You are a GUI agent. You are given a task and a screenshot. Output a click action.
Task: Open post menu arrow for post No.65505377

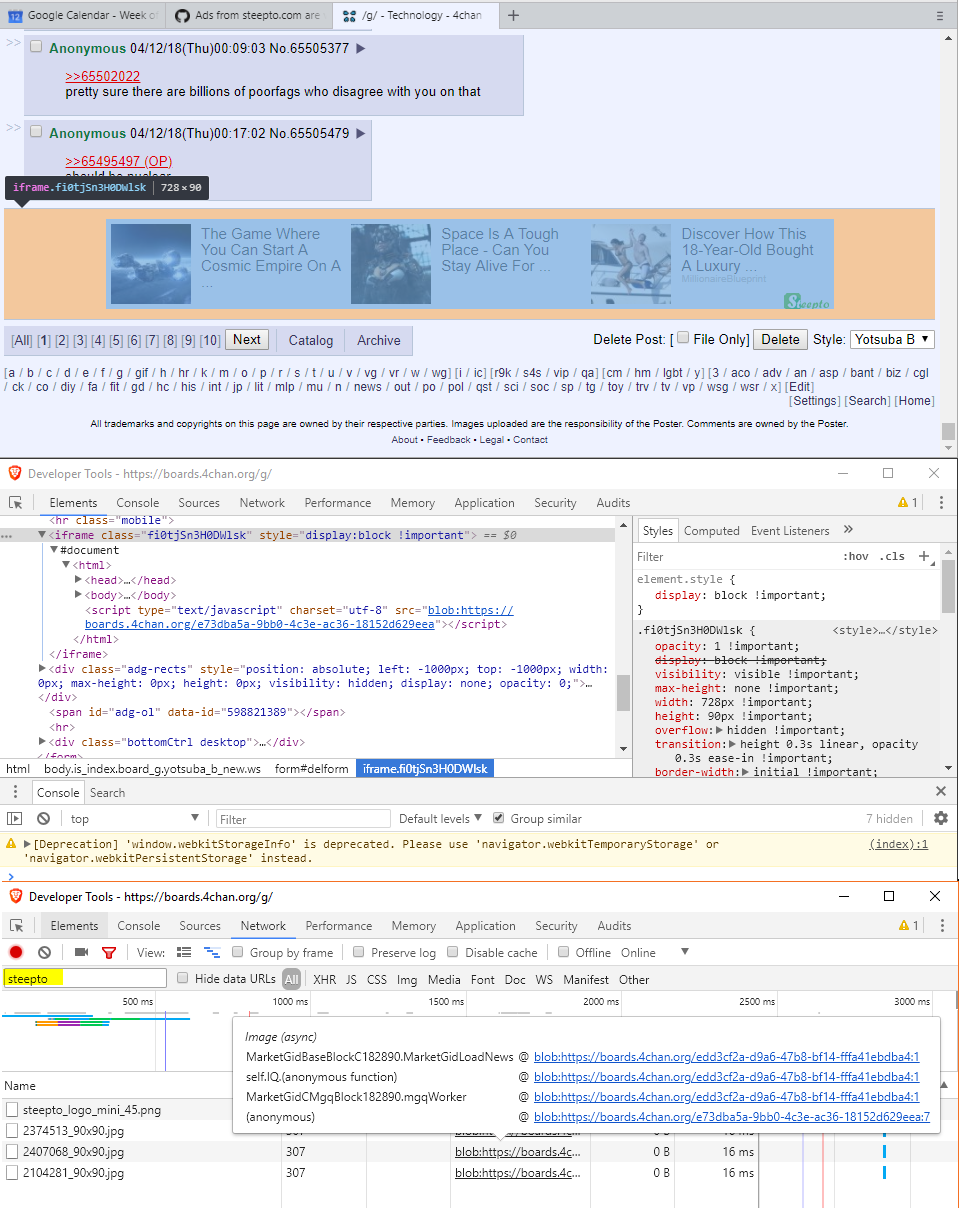click(361, 48)
